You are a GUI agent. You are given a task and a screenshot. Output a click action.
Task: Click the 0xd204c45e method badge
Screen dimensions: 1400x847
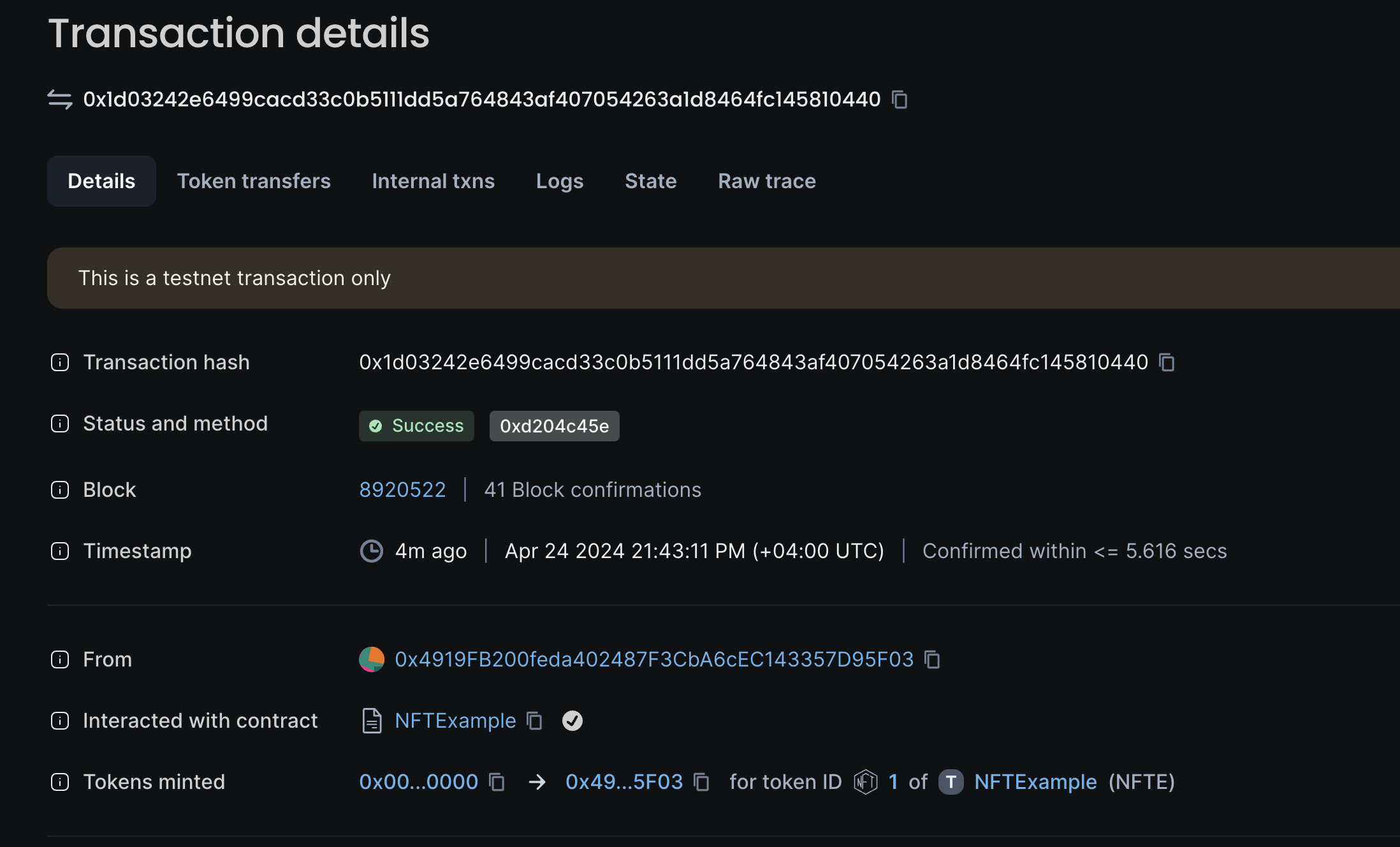tap(554, 426)
